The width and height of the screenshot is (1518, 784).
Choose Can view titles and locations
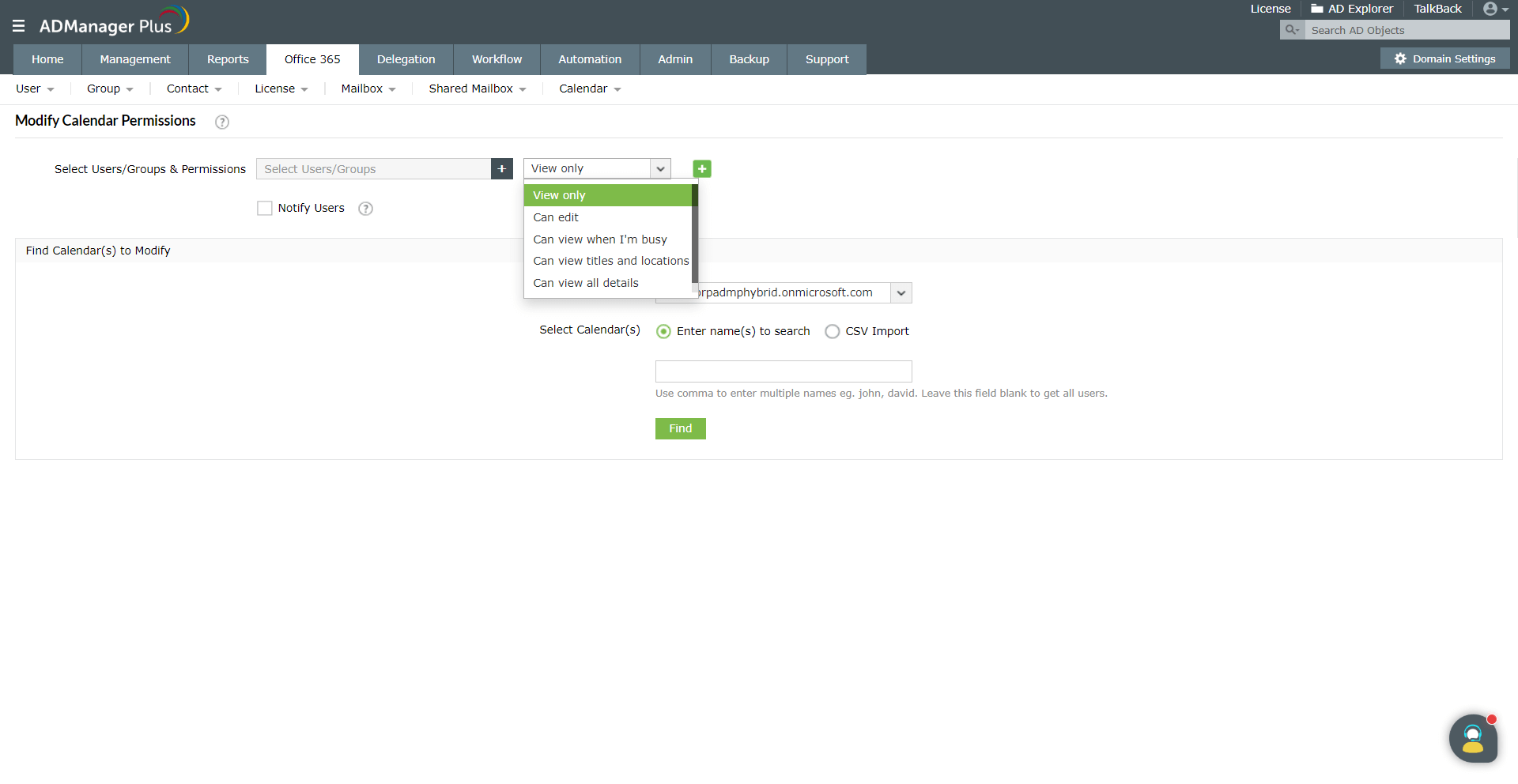(607, 261)
